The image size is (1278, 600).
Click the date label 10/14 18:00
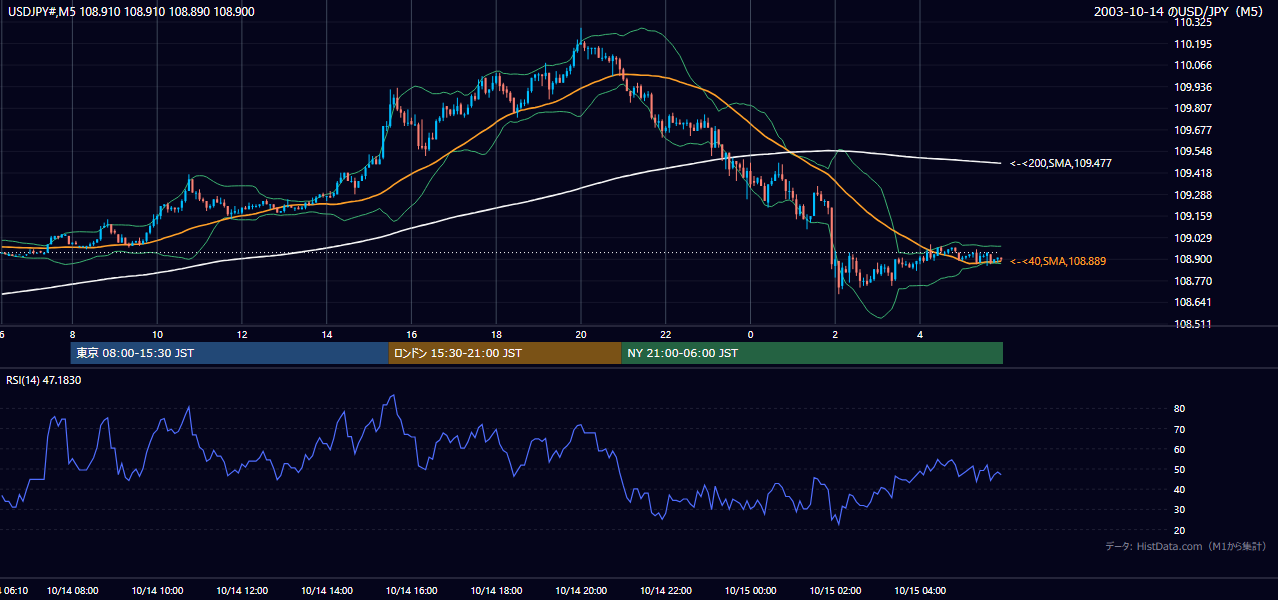(496, 591)
